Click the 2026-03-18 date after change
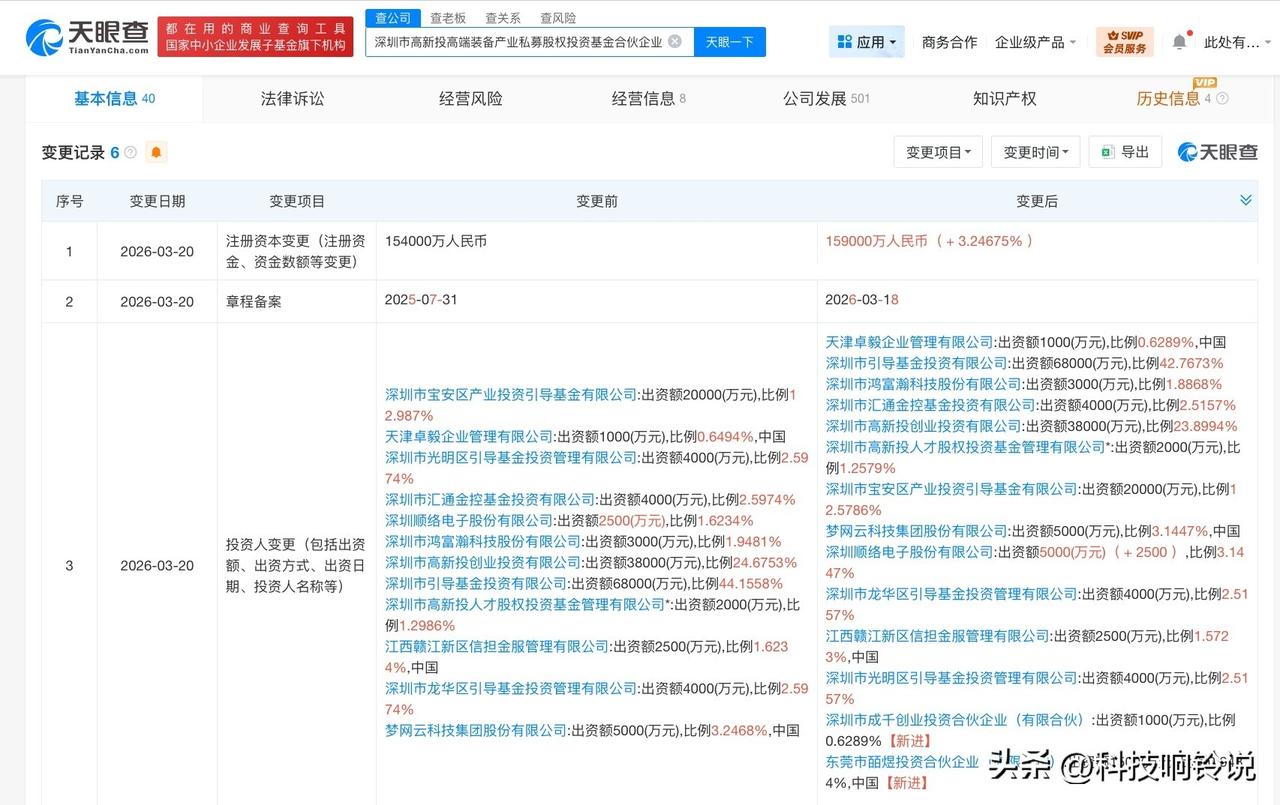 click(x=863, y=300)
